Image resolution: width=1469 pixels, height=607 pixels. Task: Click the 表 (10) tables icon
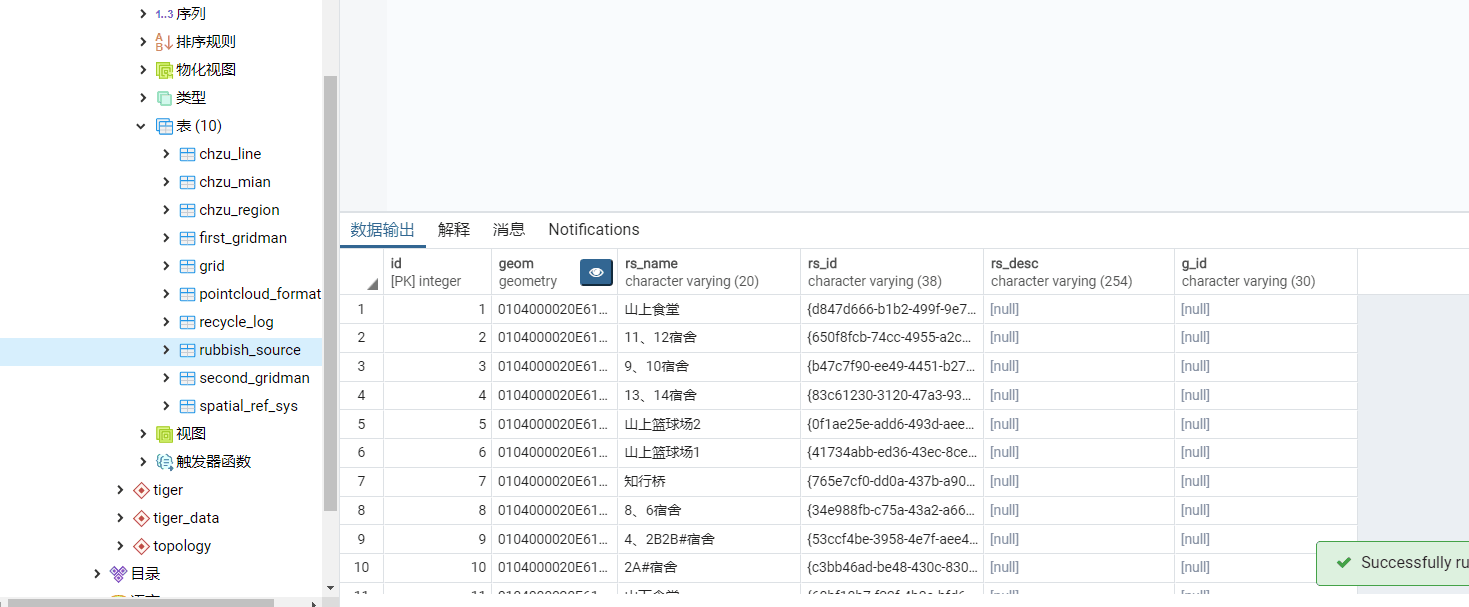pos(164,126)
